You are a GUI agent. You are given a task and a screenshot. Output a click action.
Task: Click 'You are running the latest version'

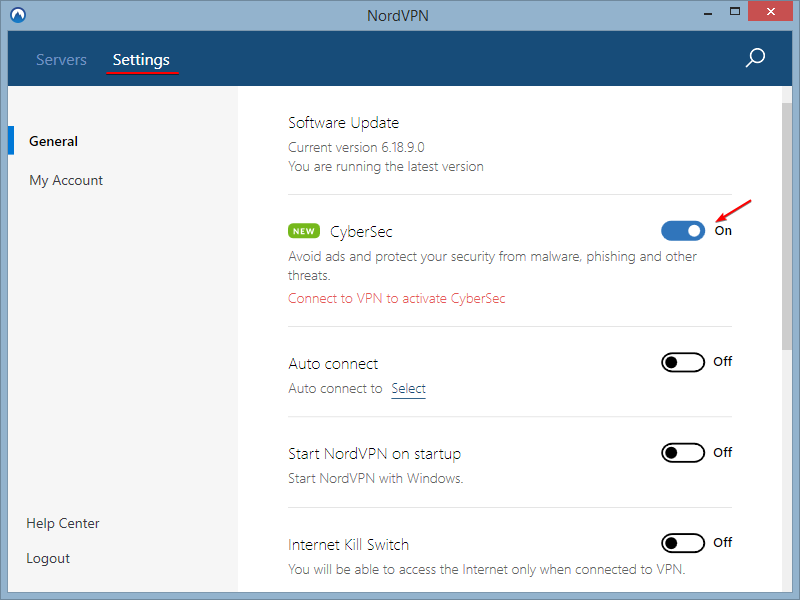tap(386, 167)
